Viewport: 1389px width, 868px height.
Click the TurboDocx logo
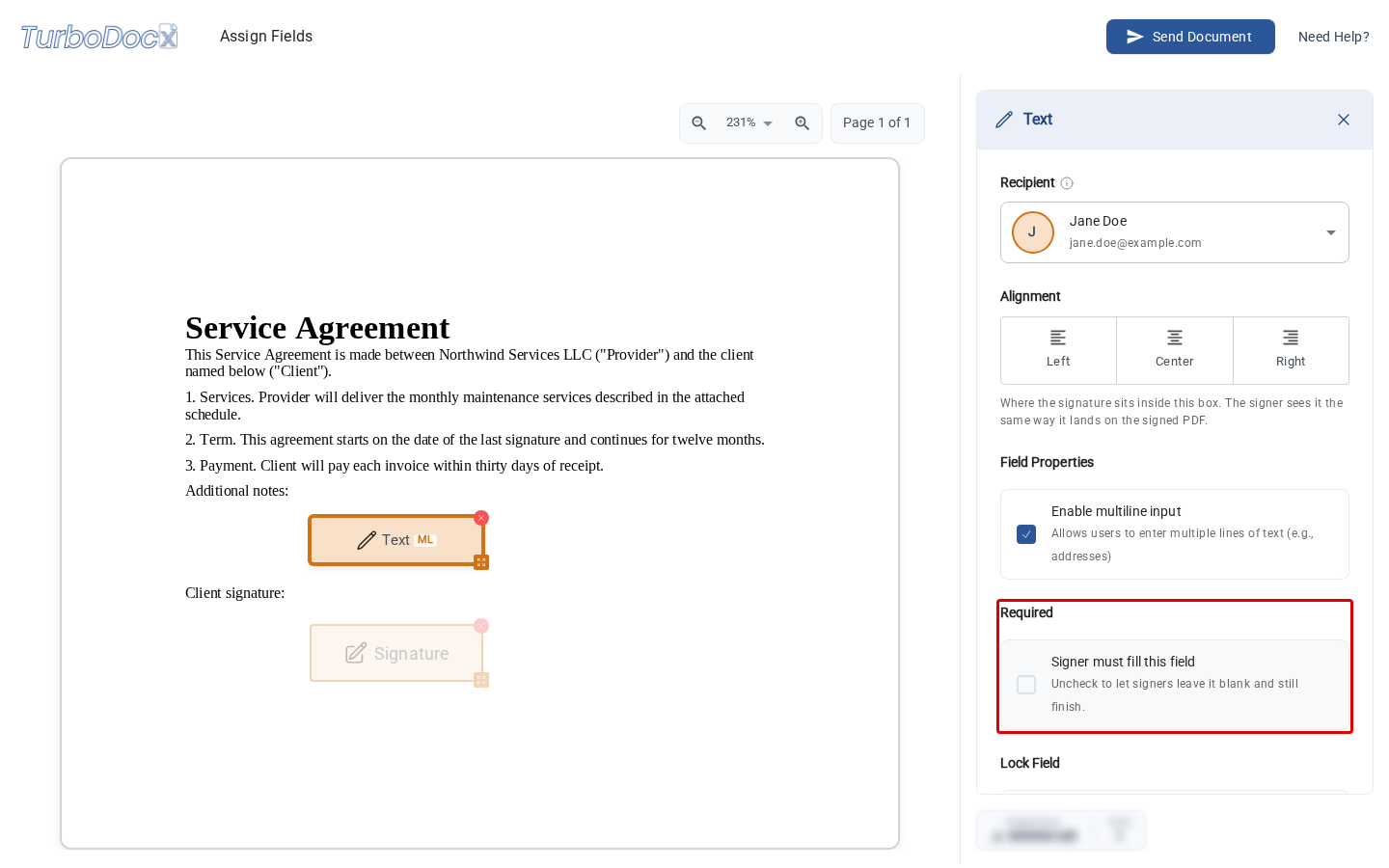tap(99, 37)
